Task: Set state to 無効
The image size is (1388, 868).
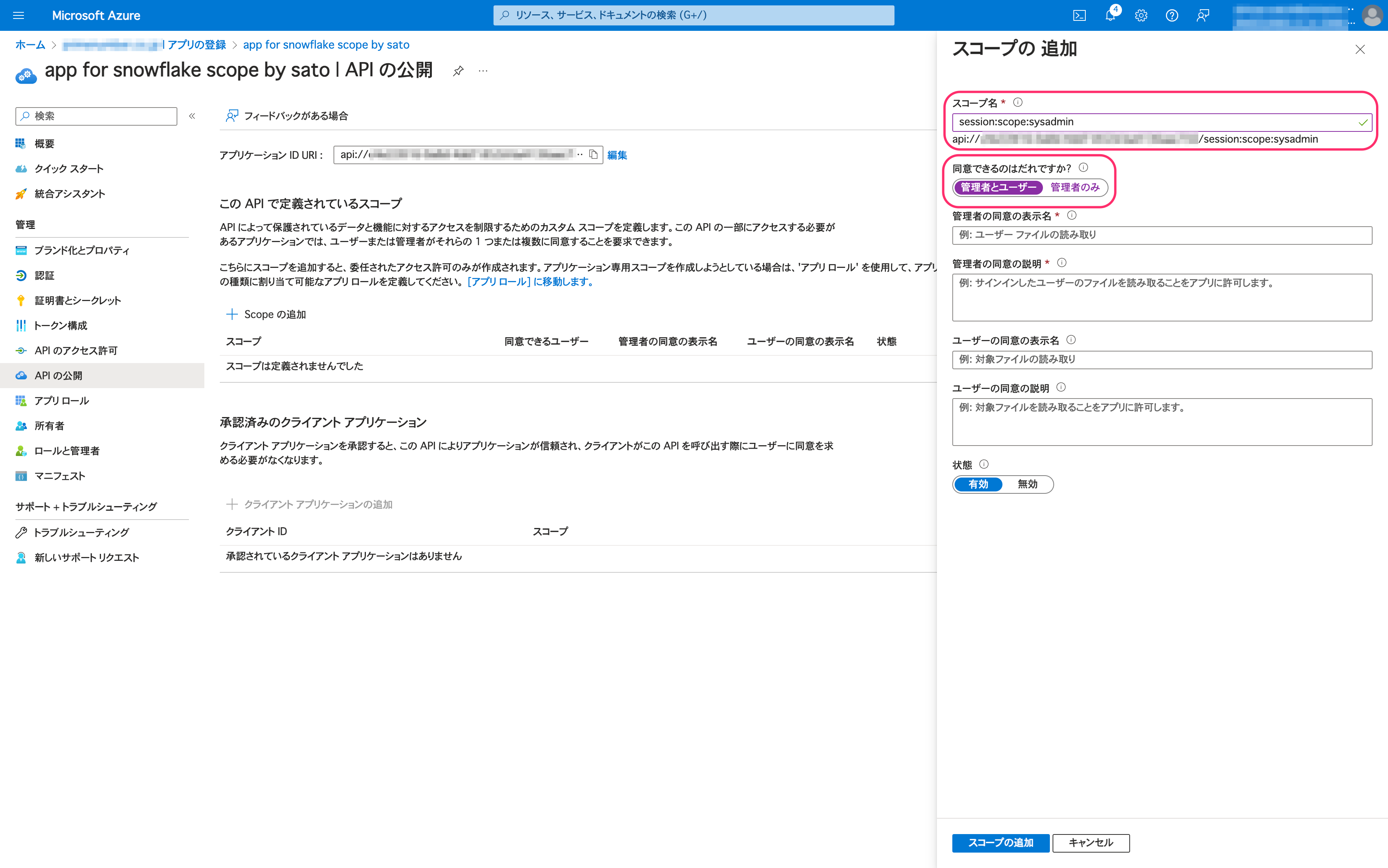Action: 1028,484
